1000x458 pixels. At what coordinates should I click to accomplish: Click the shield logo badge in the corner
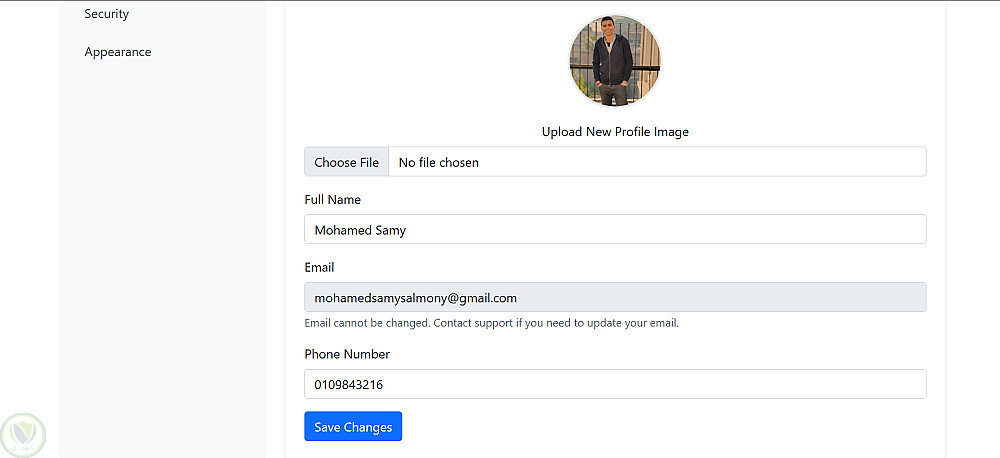(23, 434)
